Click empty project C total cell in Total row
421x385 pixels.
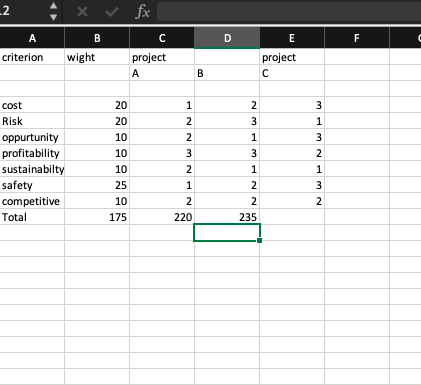point(292,217)
